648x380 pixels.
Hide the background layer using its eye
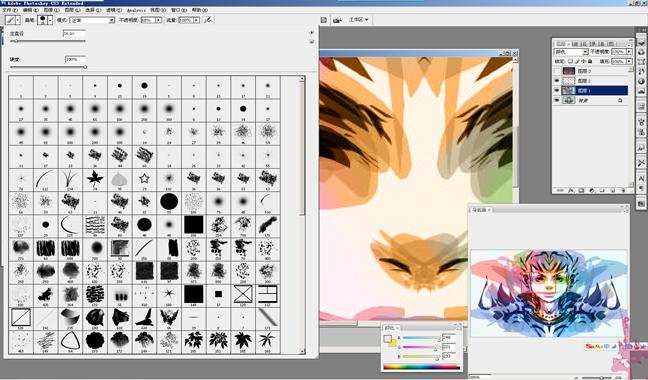(x=557, y=100)
